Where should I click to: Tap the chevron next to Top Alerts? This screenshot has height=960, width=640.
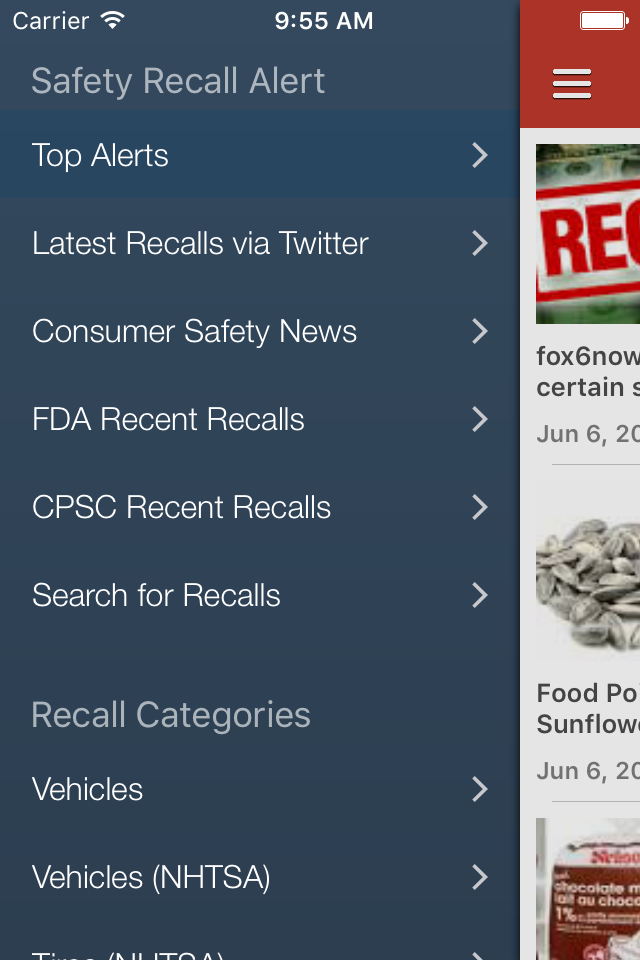point(481,155)
